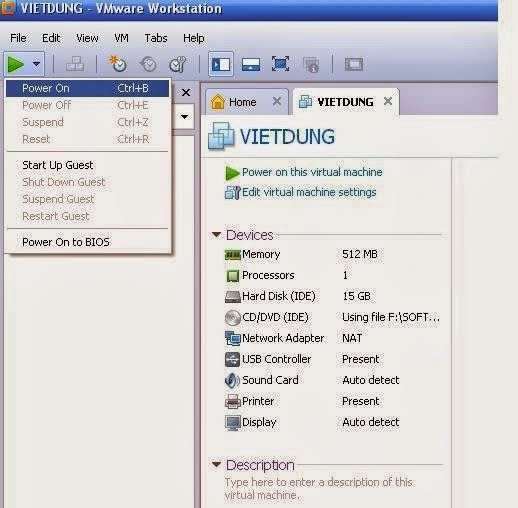Select the Hard Disk 15 GB value
The height and width of the screenshot is (508, 518).
[356, 296]
